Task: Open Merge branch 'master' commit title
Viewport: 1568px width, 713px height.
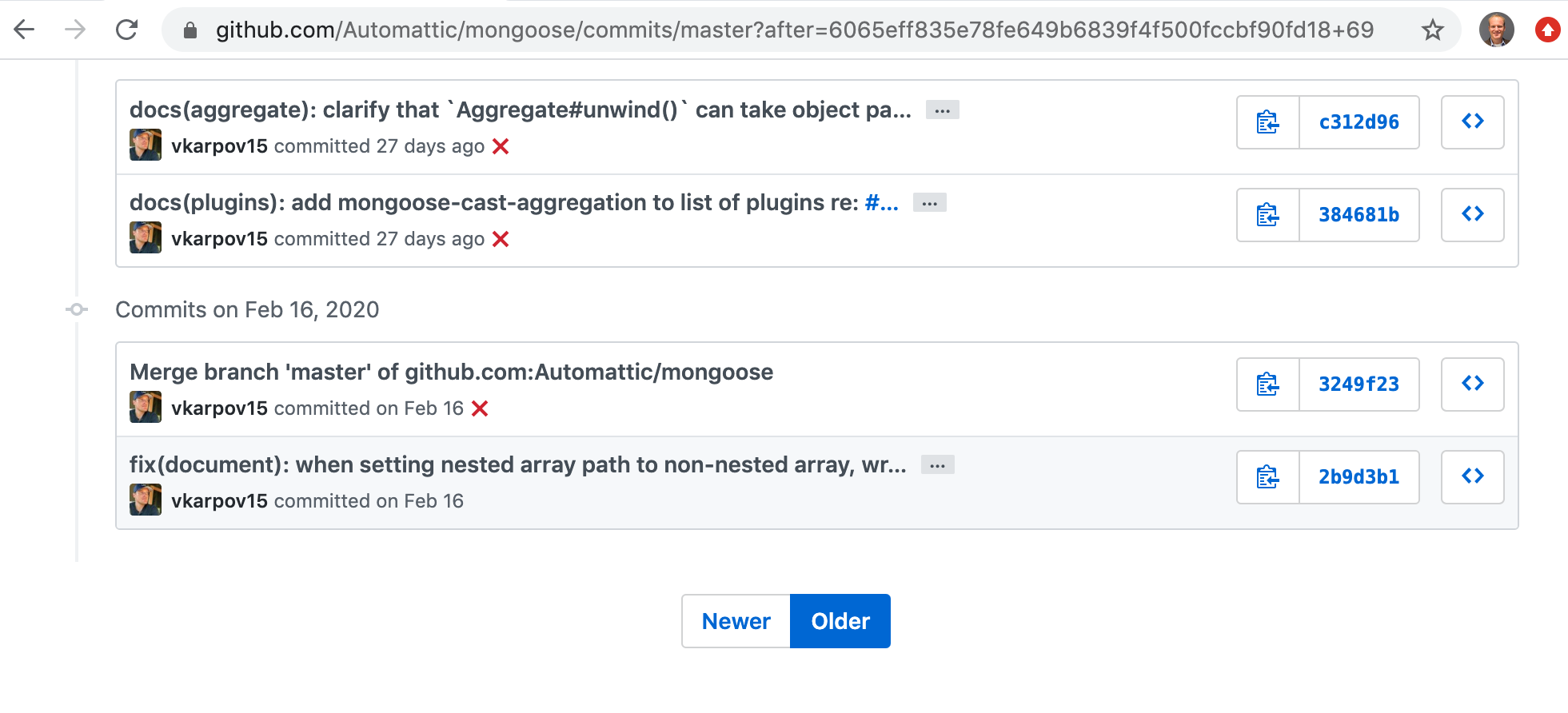Action: (x=451, y=372)
